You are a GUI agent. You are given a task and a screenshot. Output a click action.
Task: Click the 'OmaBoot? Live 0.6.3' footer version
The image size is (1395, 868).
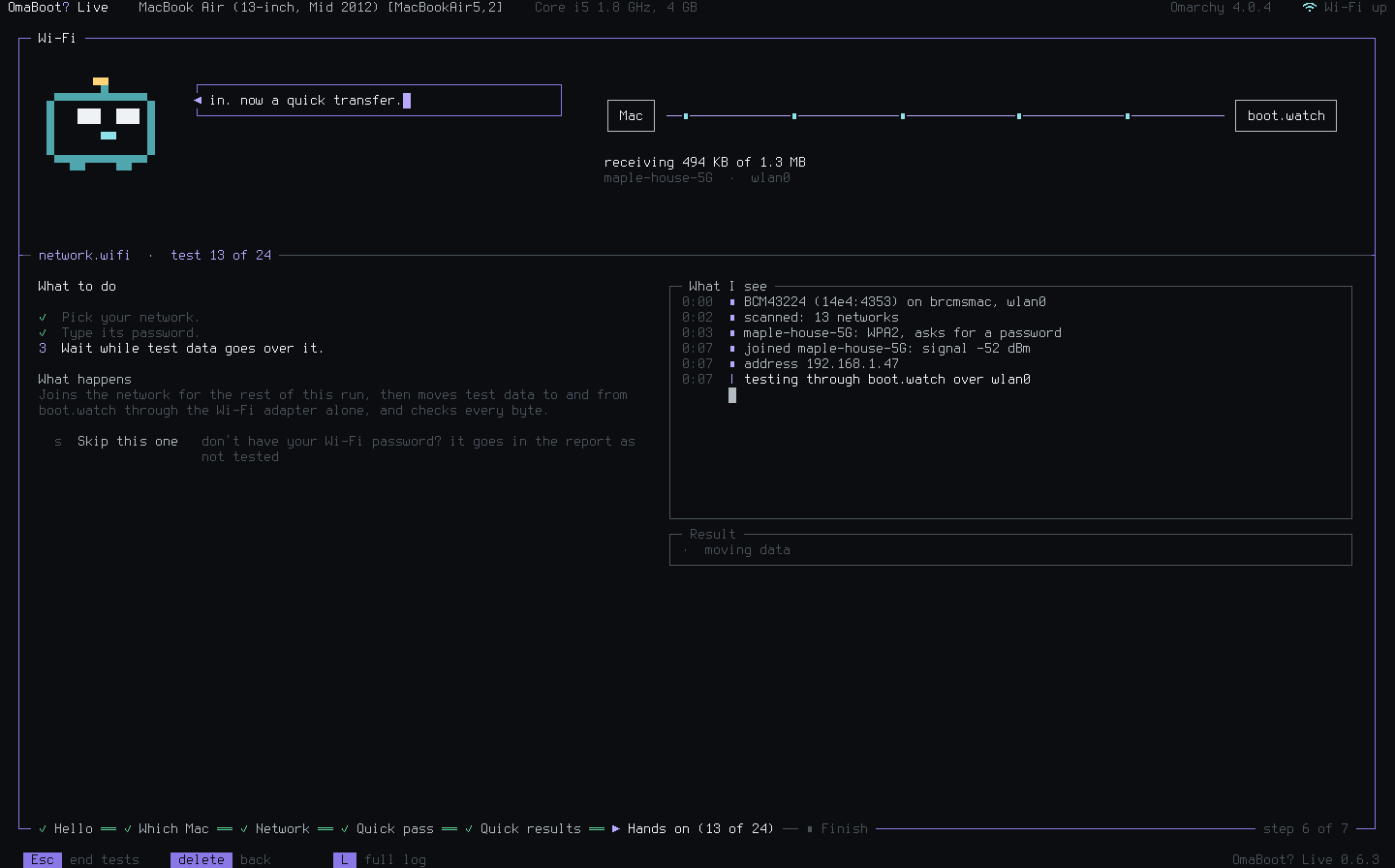tap(1306, 859)
